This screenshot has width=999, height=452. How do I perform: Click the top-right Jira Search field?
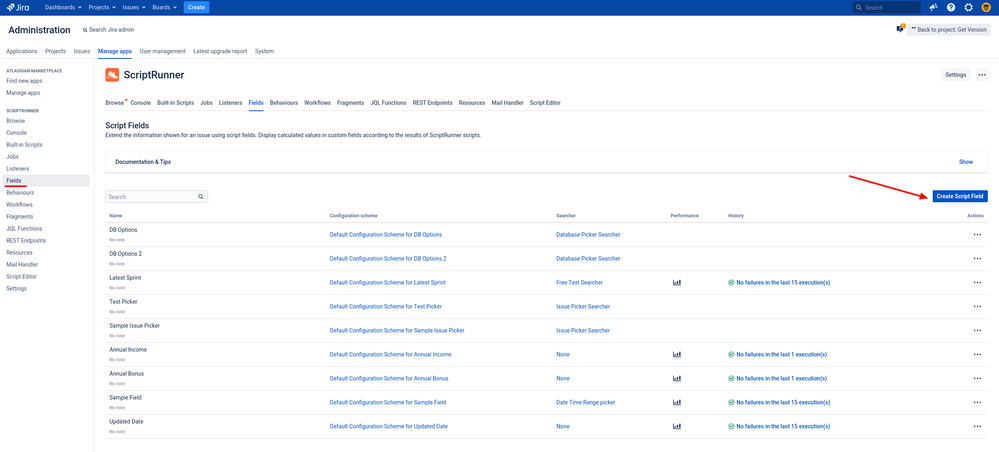click(x=886, y=7)
